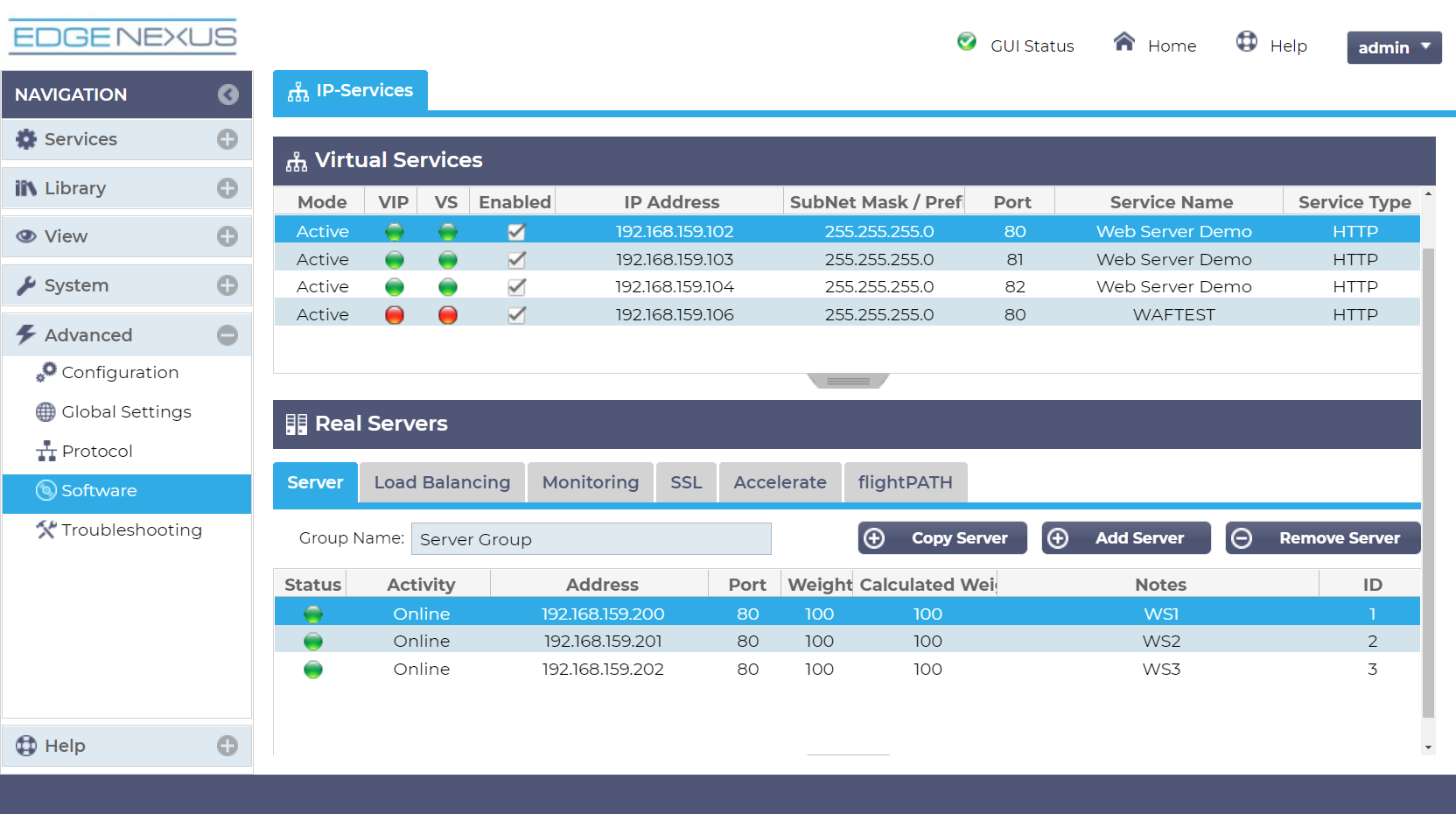Expand the View section plus button

coord(227,236)
